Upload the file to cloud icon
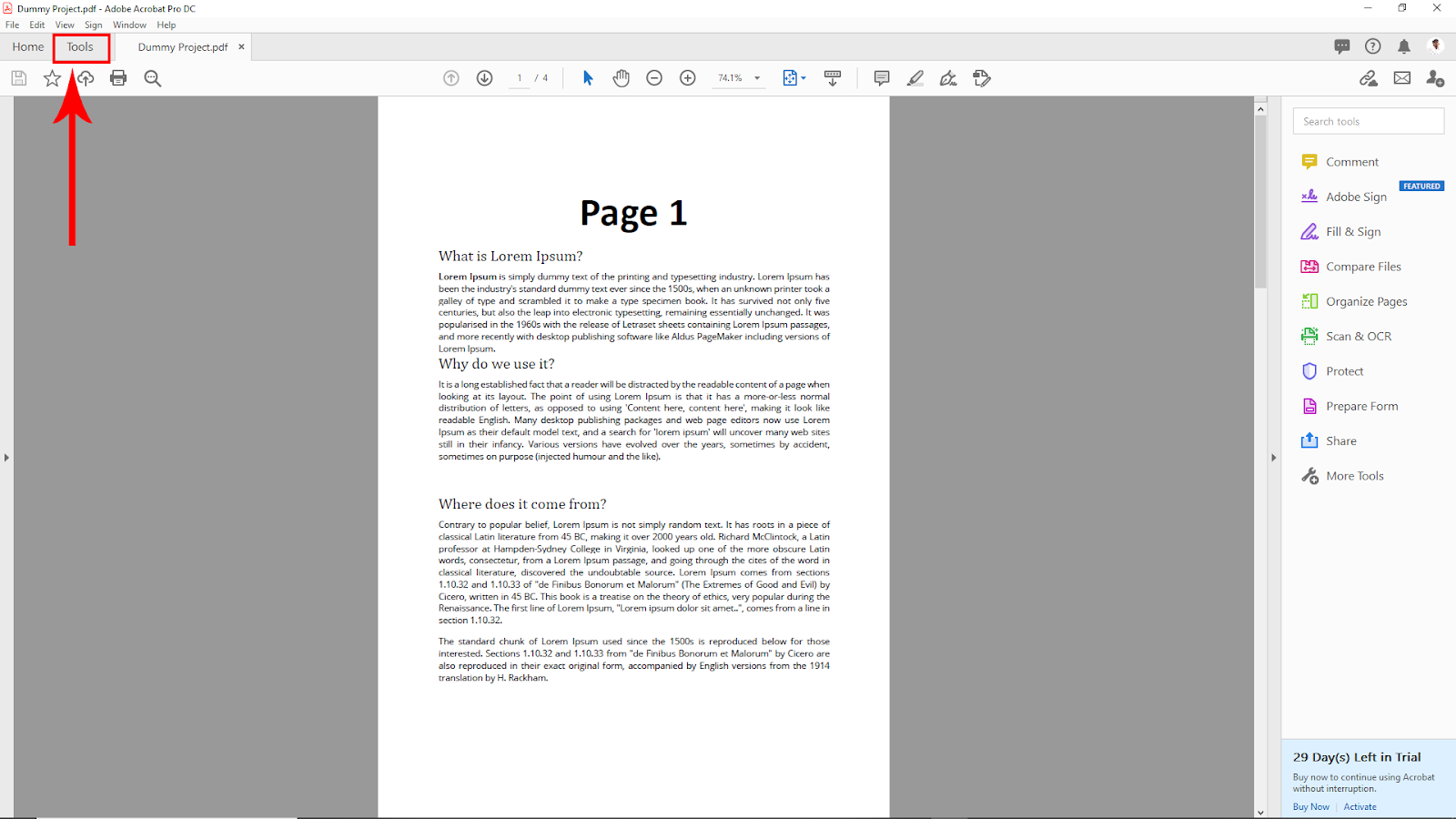This screenshot has height=819, width=1456. [86, 78]
